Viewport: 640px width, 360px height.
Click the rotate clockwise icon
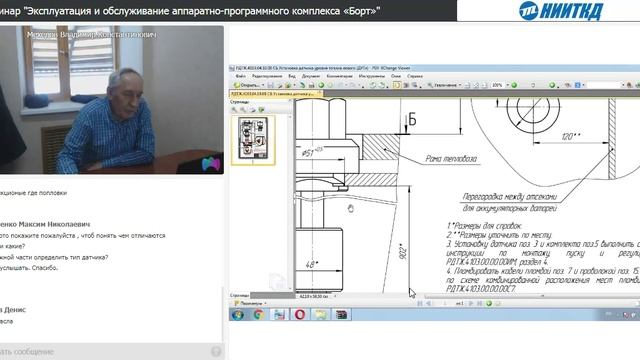[x=382, y=85]
